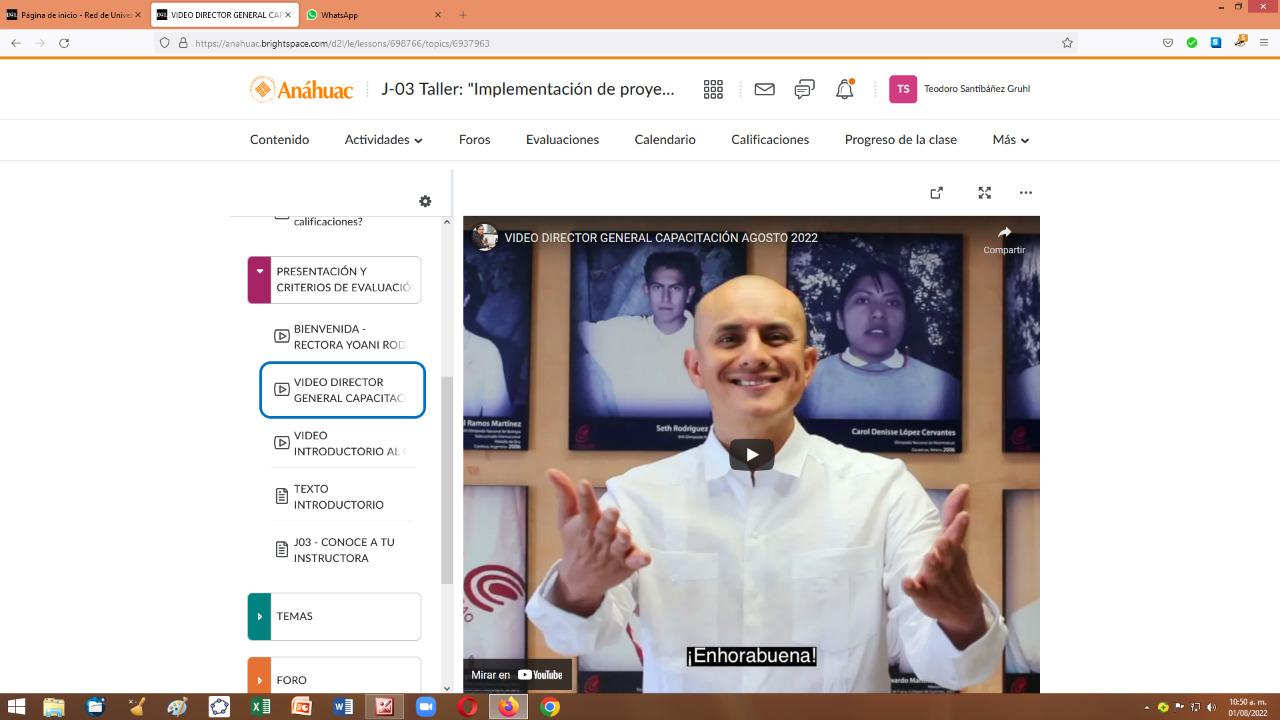Screen dimensions: 1280x720
Task: Open the course selector waffle icon
Action: [713, 89]
